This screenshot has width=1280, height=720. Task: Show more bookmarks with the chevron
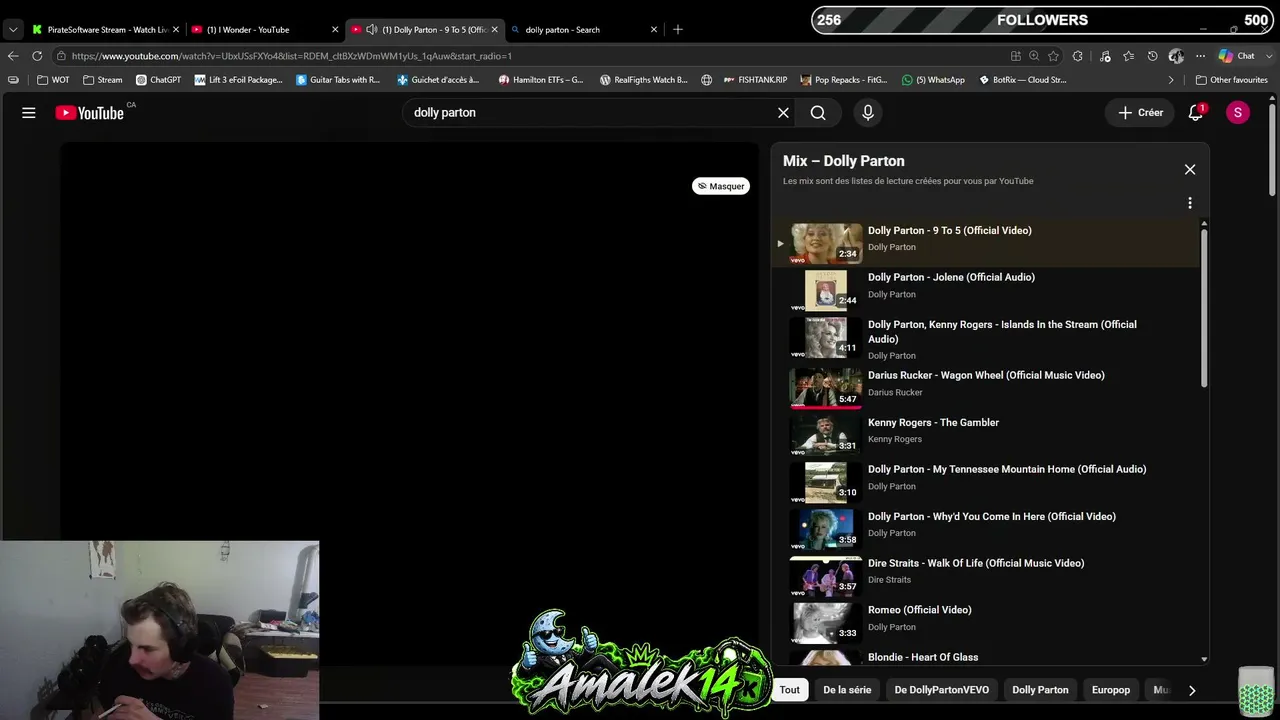(x=1171, y=80)
